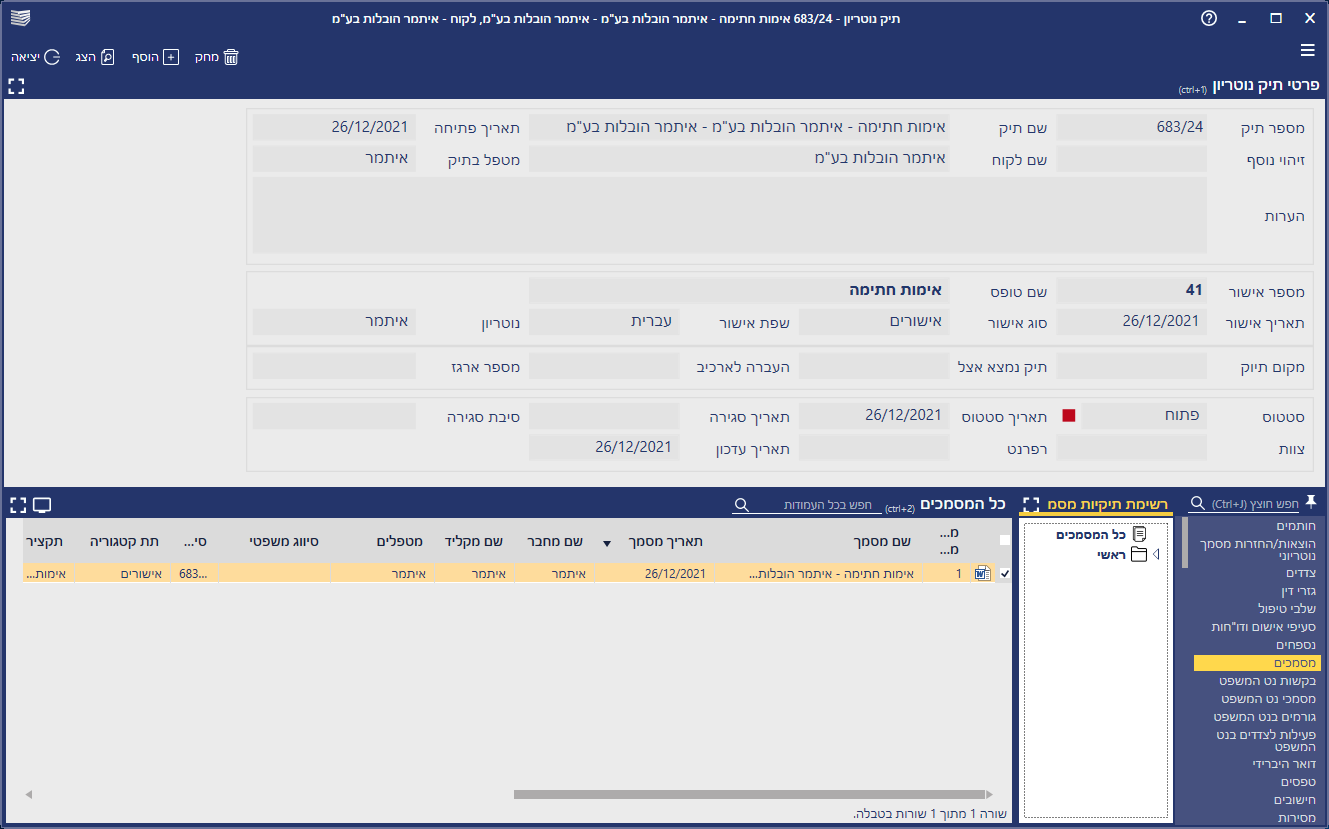Open the help question-mark icon
The width and height of the screenshot is (1329, 829).
(x=1209, y=18)
